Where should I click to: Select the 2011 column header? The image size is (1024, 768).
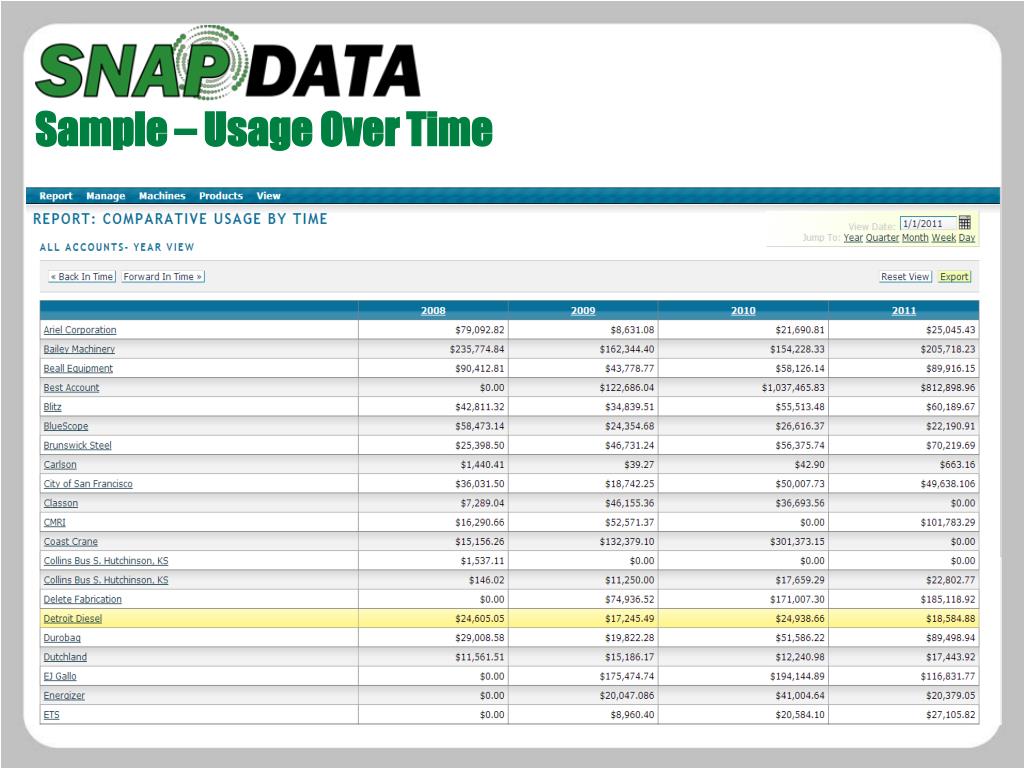point(904,311)
